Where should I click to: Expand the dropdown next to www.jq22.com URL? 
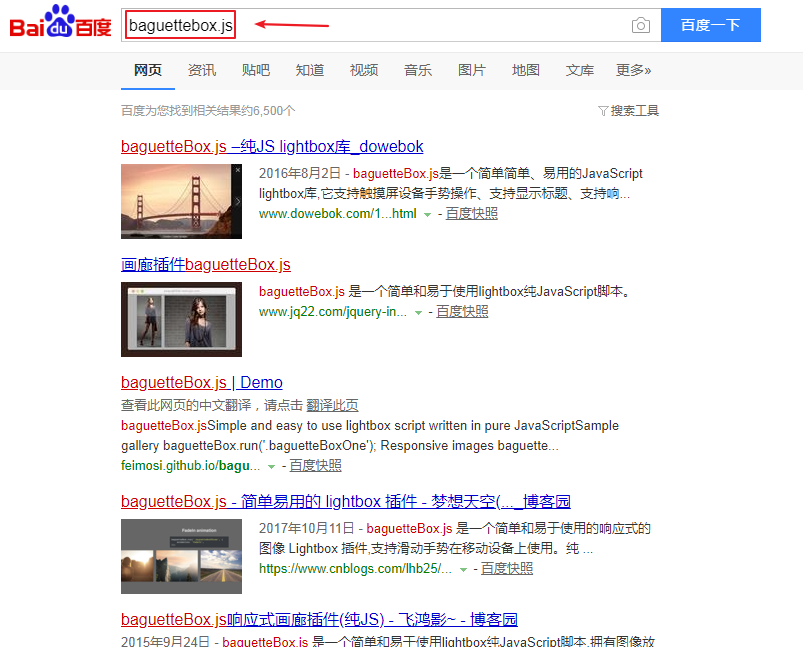click(x=417, y=311)
